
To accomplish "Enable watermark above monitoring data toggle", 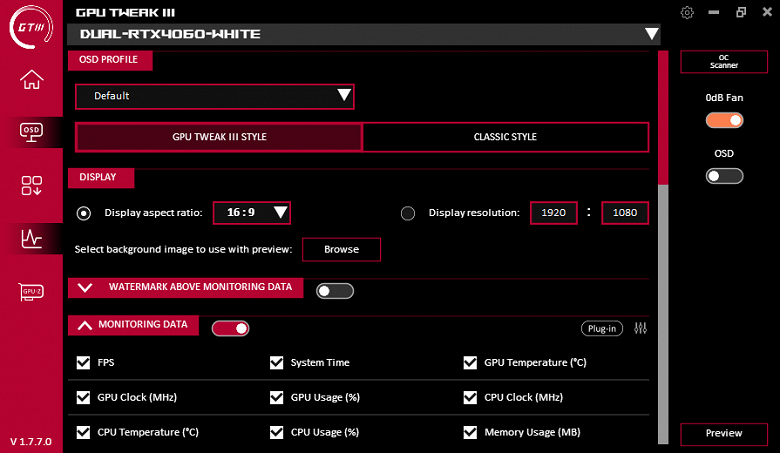I will (x=335, y=291).
